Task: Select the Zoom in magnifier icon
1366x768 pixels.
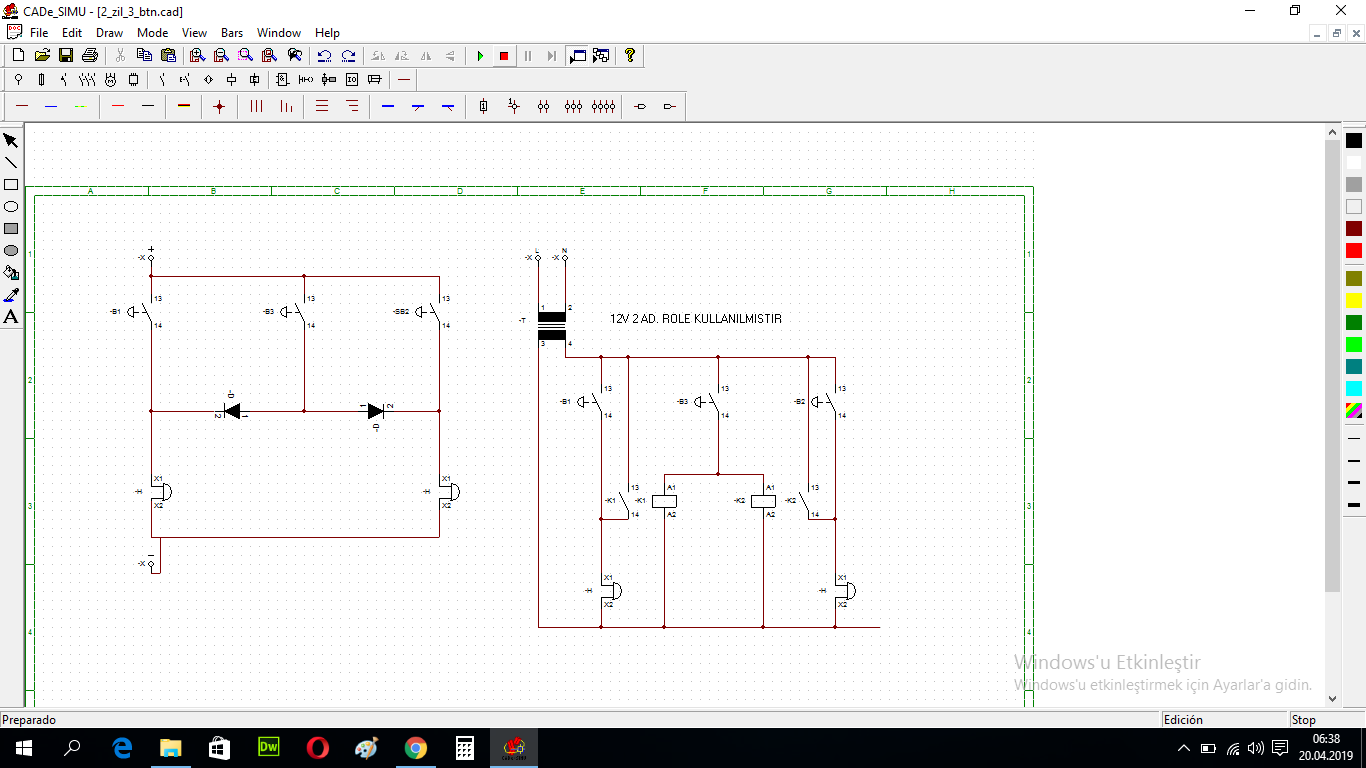Action: [197, 56]
